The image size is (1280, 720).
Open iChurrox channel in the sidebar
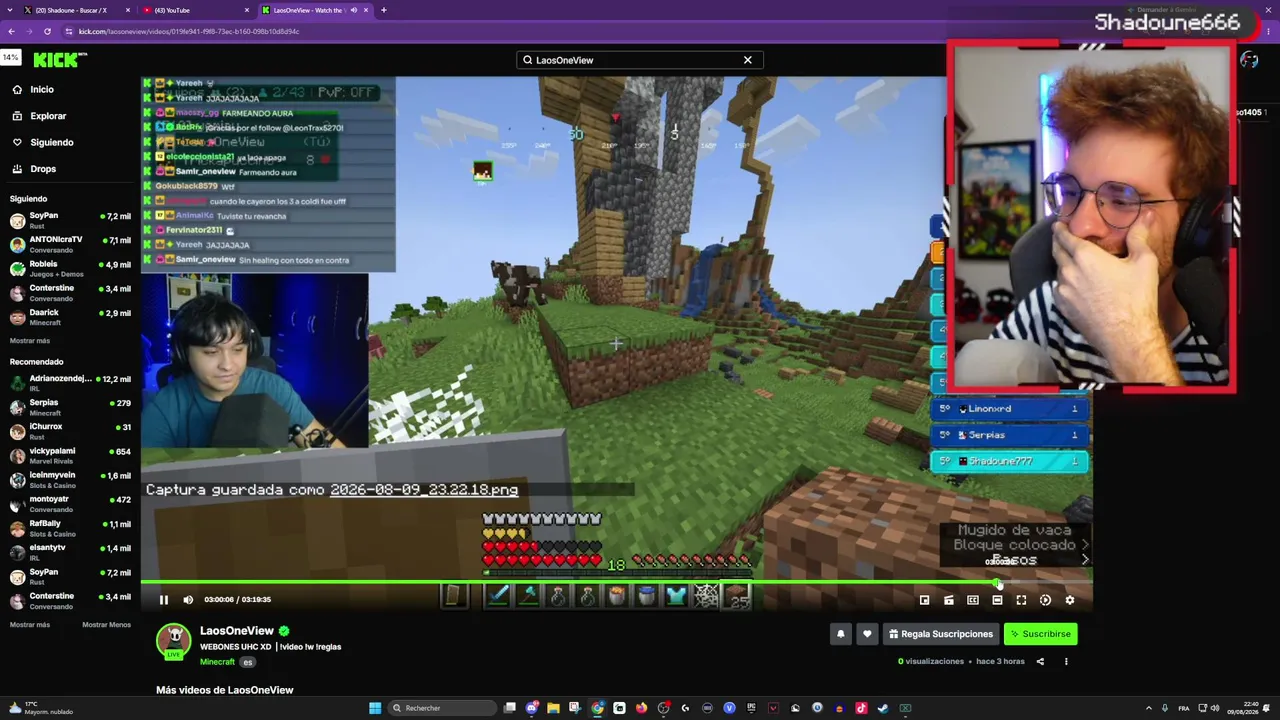coord(70,431)
